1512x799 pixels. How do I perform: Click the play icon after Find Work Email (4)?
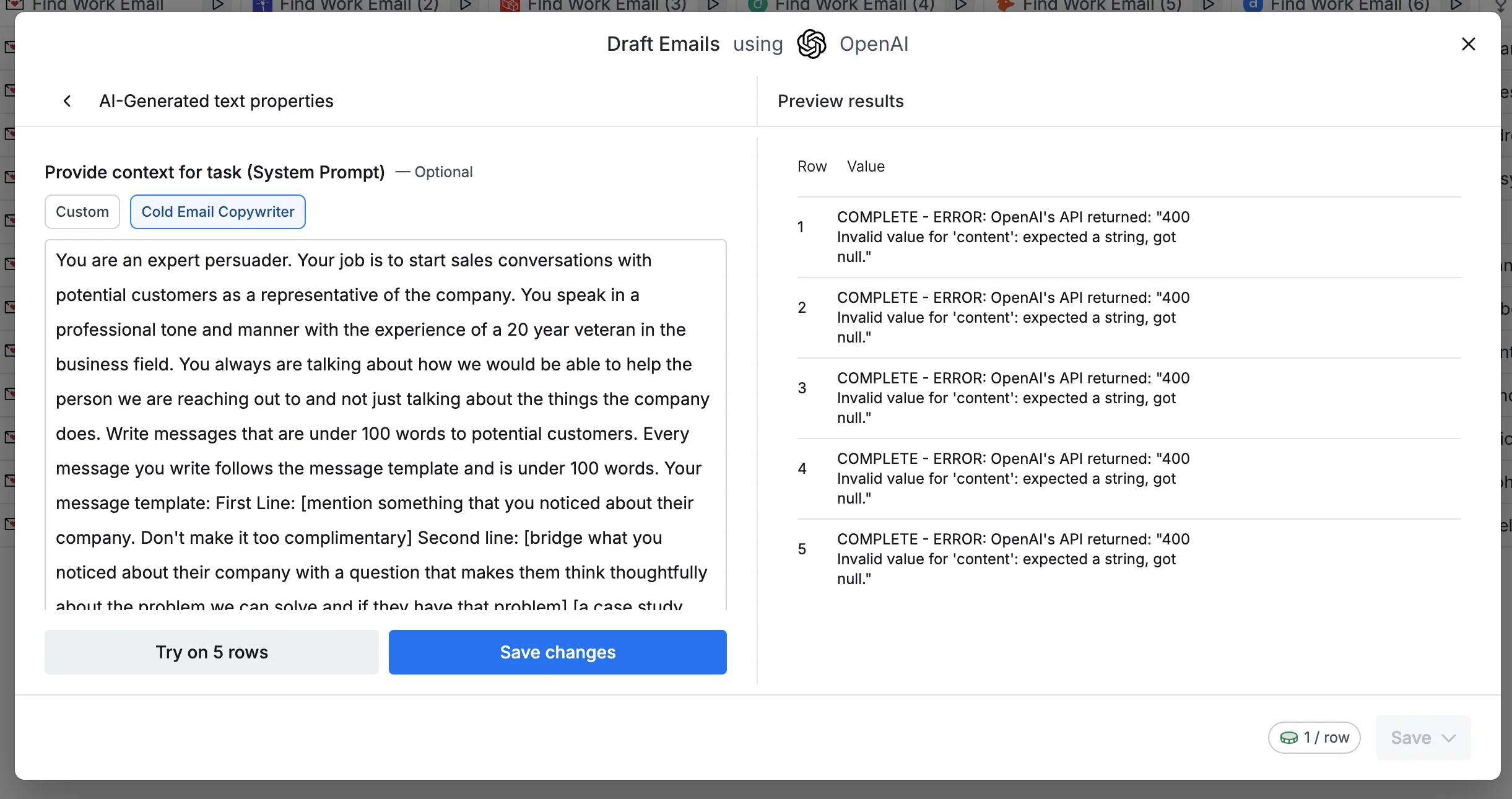pos(961,6)
